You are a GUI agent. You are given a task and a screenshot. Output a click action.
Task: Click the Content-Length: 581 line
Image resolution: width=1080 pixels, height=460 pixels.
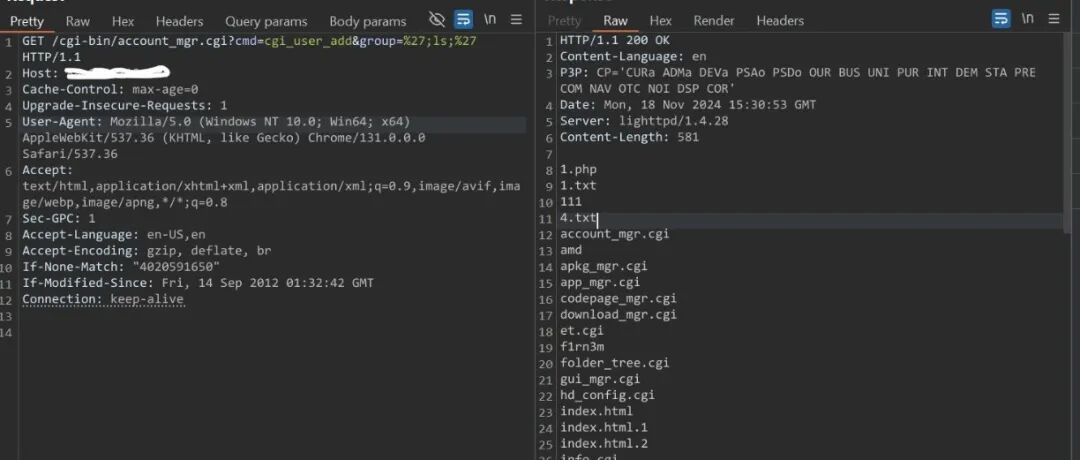[x=629, y=137]
